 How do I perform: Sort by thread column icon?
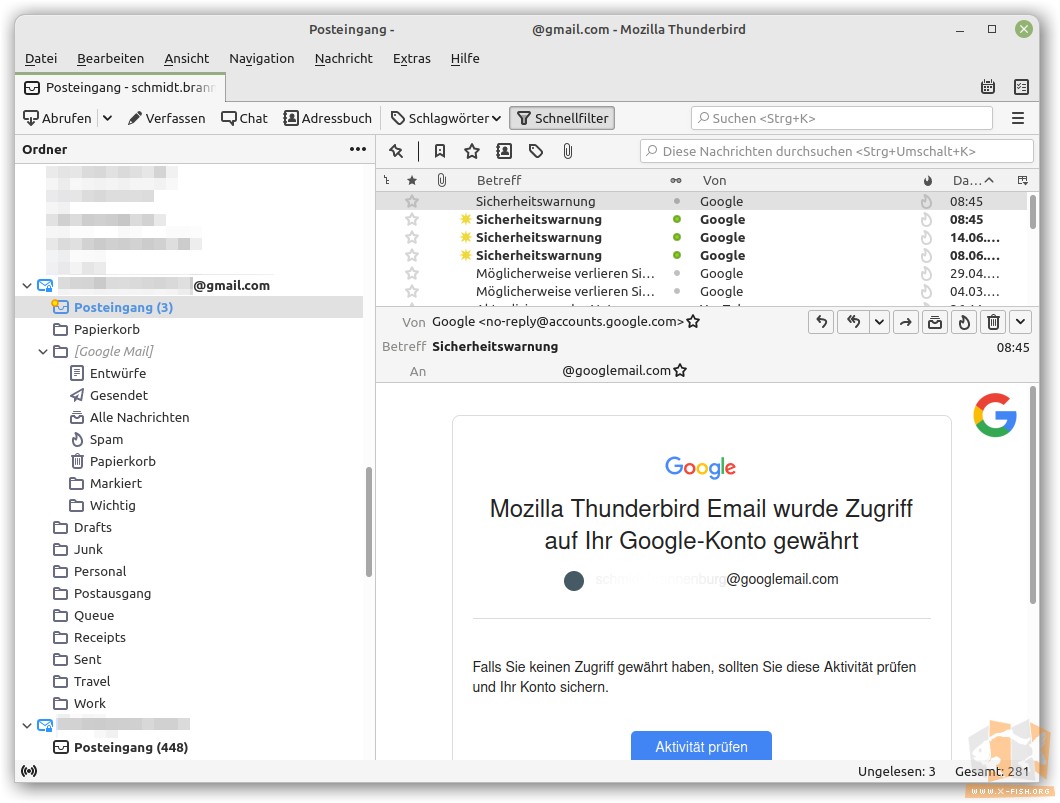tap(387, 180)
